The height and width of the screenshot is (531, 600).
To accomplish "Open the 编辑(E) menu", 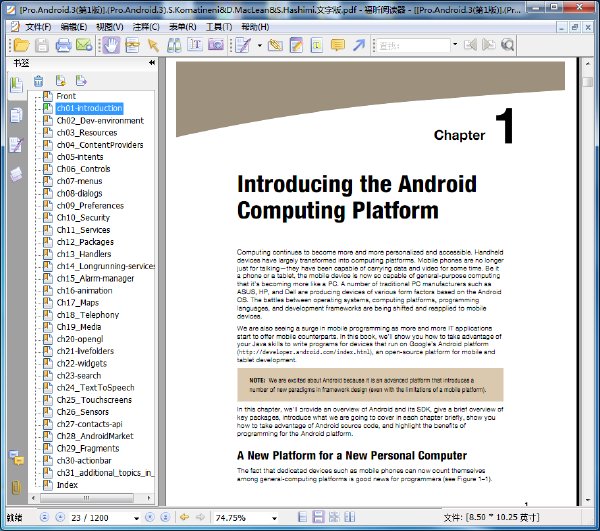I will click(x=74, y=27).
